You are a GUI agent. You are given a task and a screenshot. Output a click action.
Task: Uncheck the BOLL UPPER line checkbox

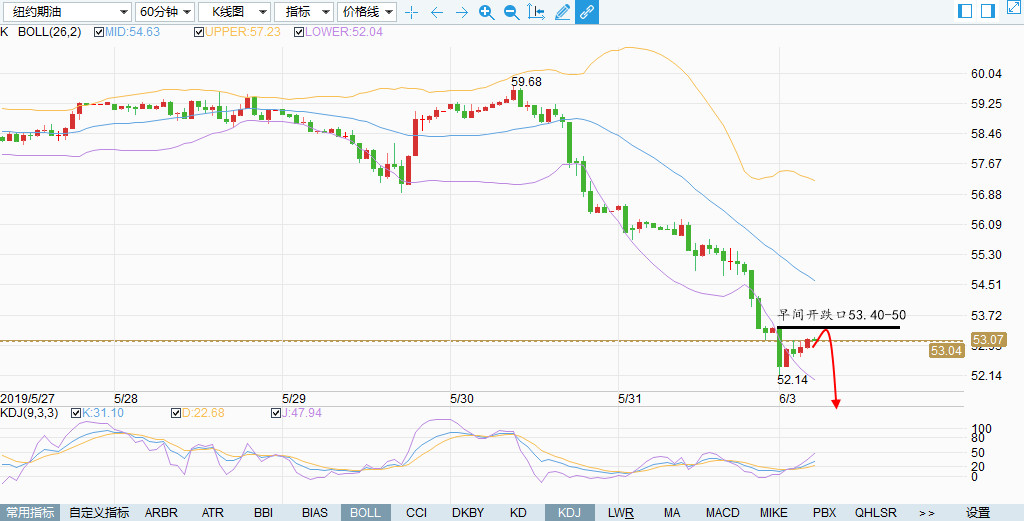(197, 32)
